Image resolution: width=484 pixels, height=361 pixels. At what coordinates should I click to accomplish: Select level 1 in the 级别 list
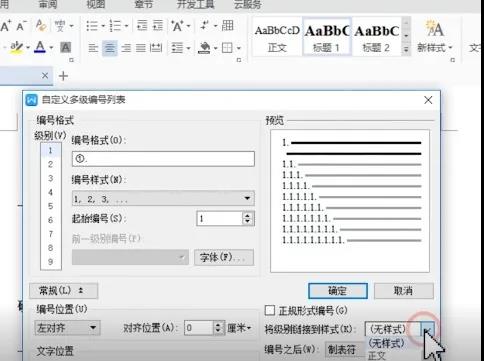click(x=51, y=150)
